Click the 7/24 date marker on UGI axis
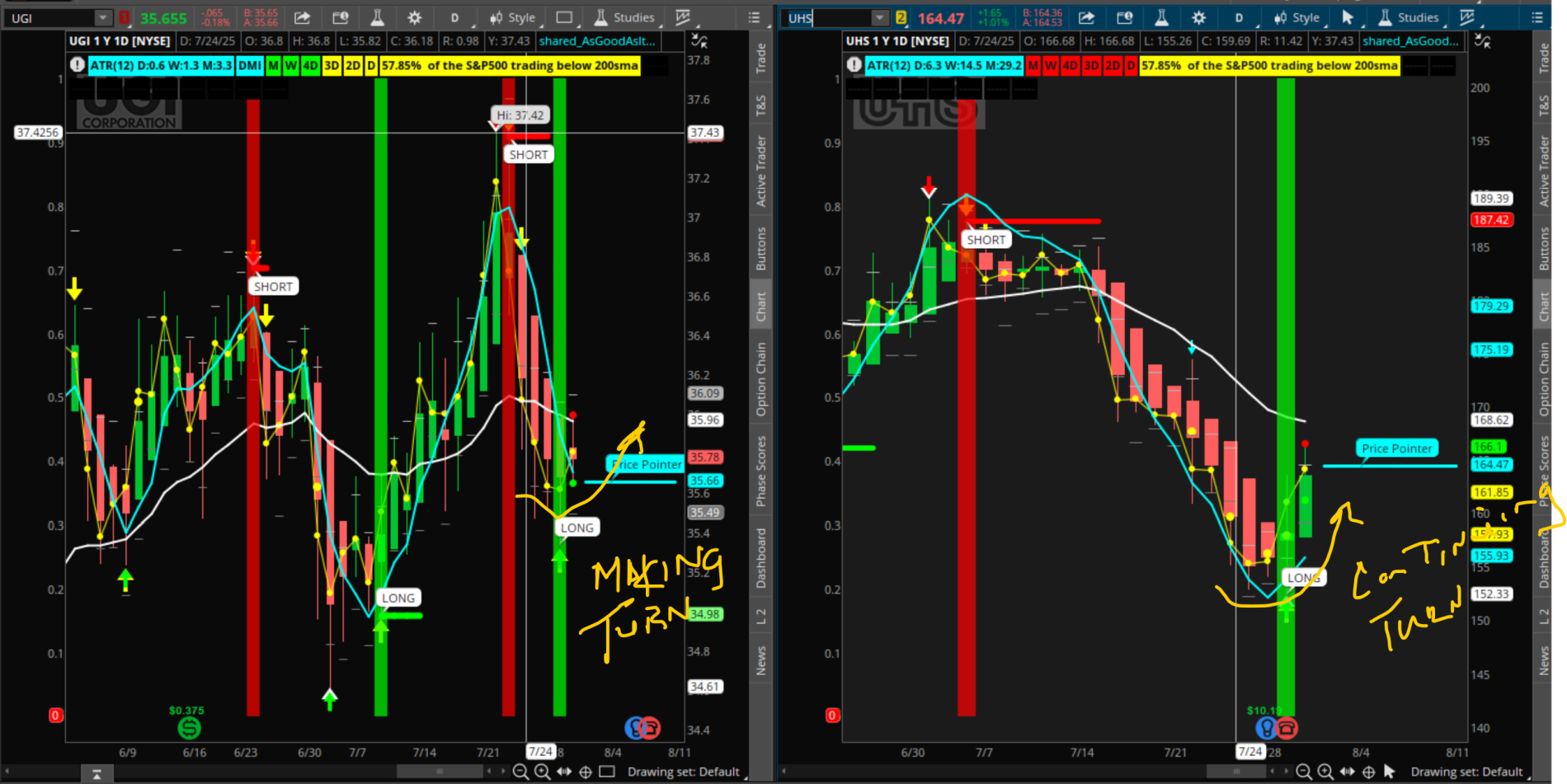The image size is (1567, 784). (x=540, y=752)
